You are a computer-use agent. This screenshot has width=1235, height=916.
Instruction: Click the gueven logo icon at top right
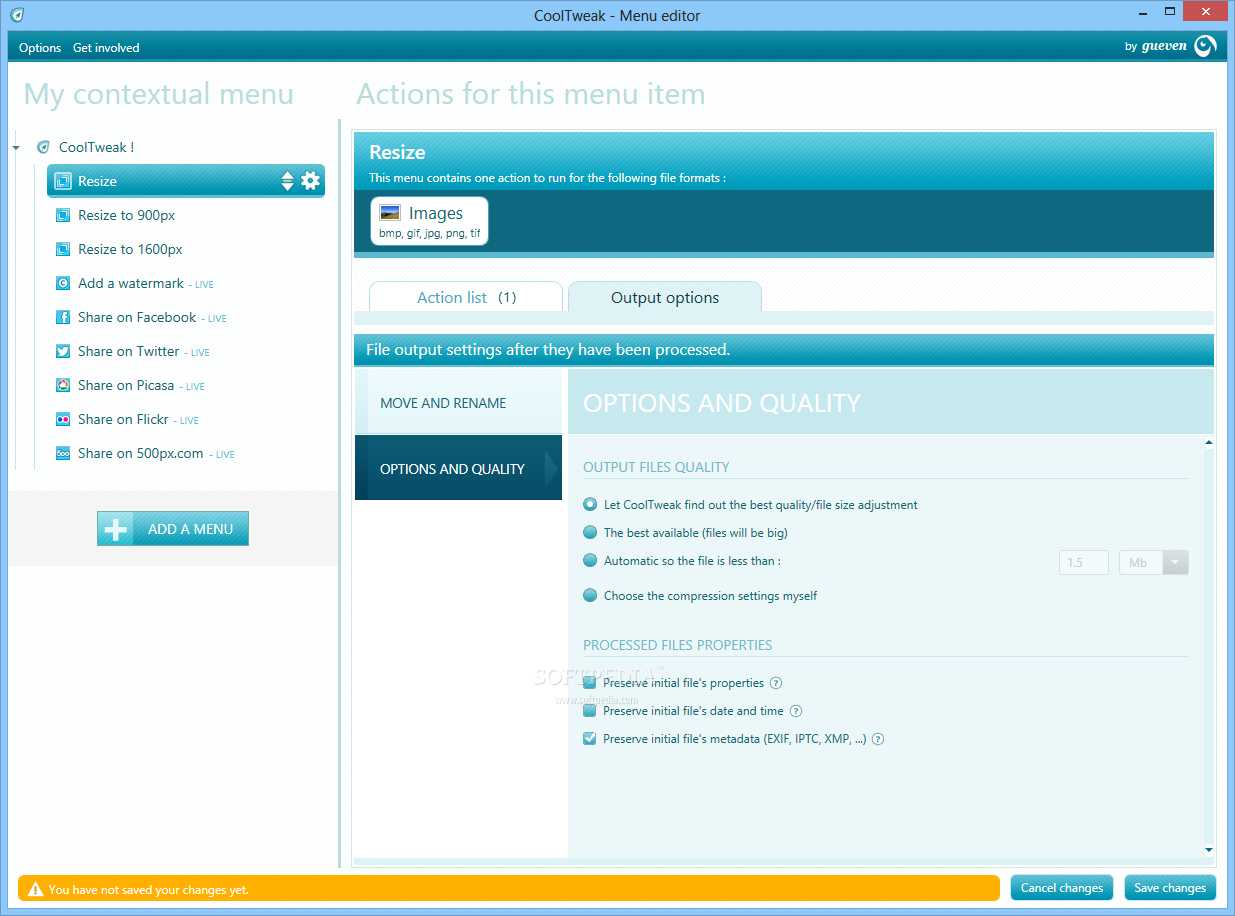click(1206, 46)
